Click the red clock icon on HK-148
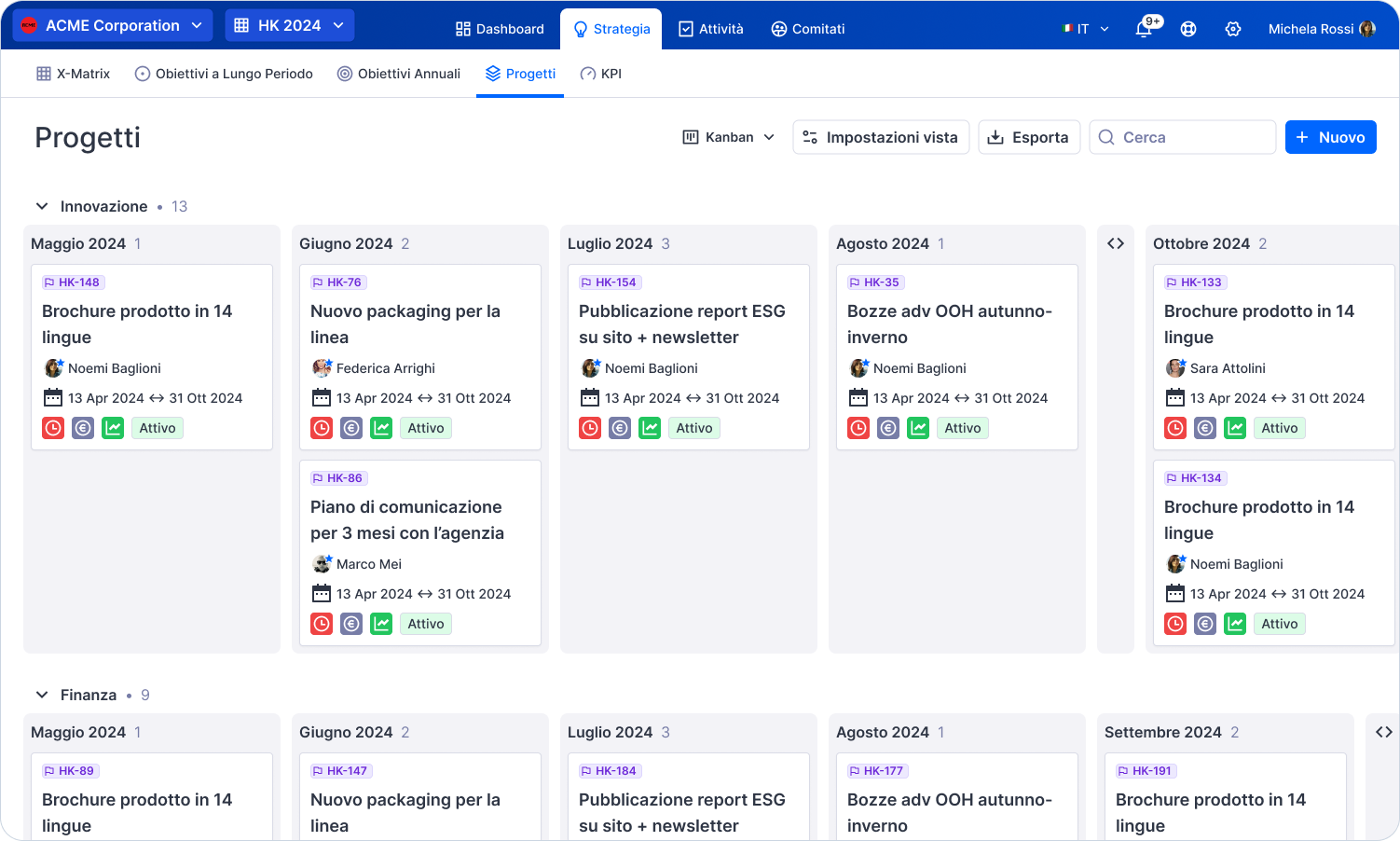1400x841 pixels. pos(54,428)
